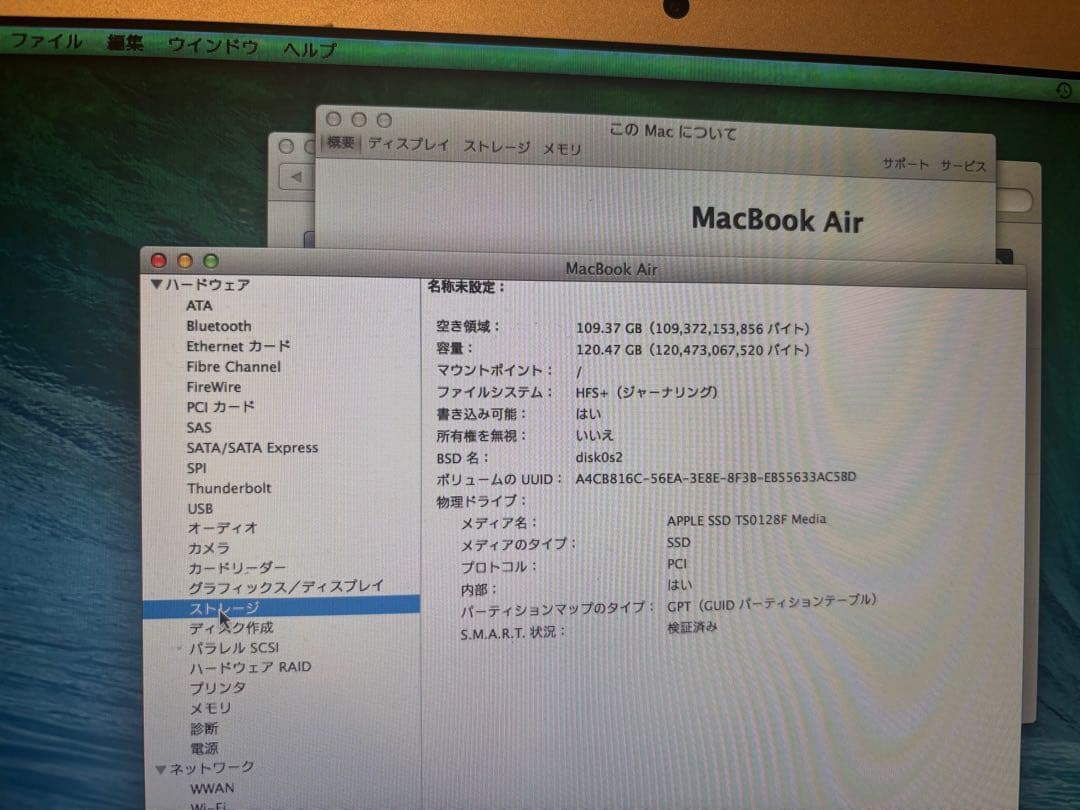Viewport: 1080px width, 810px height.
Task: Click the Time Machine icon in menu bar
Action: click(x=1063, y=90)
